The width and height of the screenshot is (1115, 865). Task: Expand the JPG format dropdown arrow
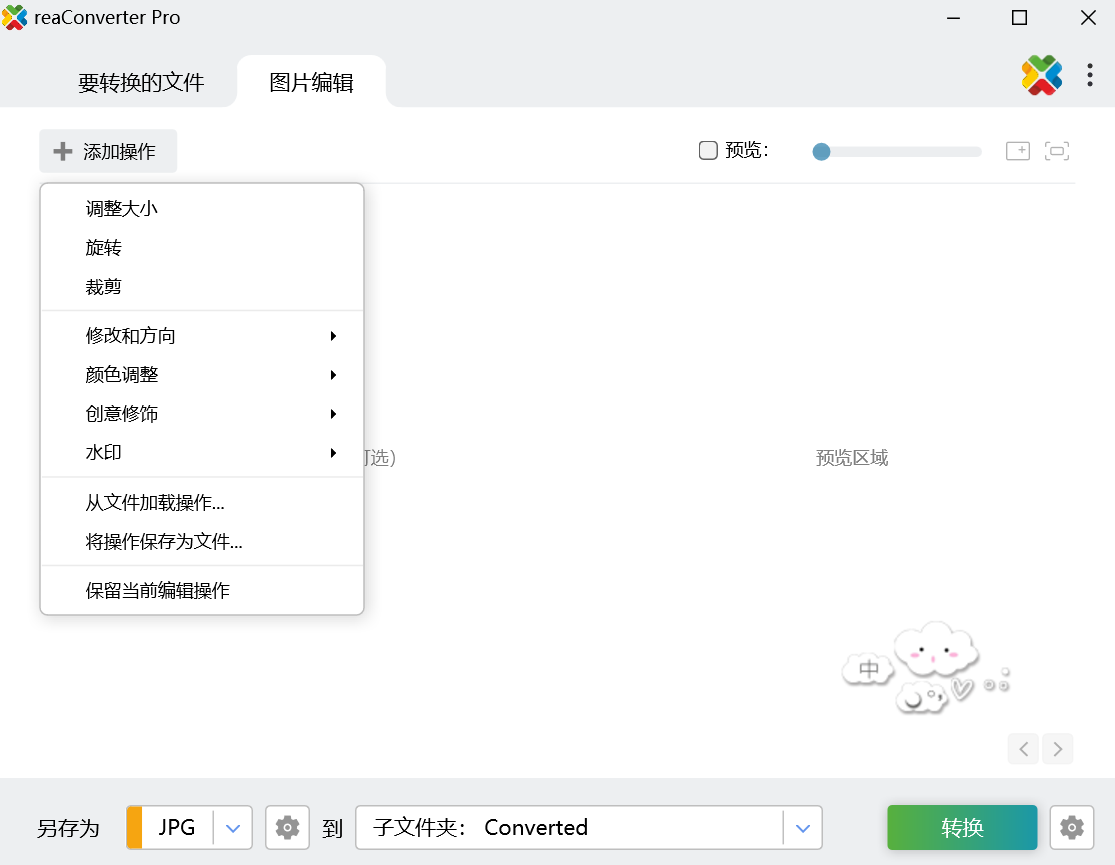[233, 827]
